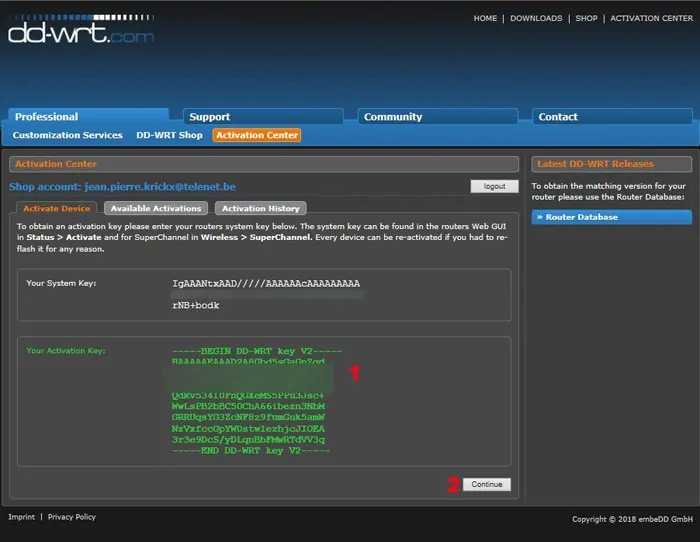Click the system key text rNB+bodk
This screenshot has width=700, height=542.
click(x=196, y=305)
